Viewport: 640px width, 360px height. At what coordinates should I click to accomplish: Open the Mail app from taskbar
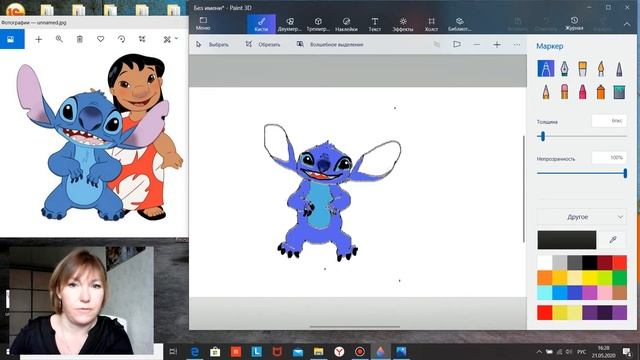[x=298, y=351]
